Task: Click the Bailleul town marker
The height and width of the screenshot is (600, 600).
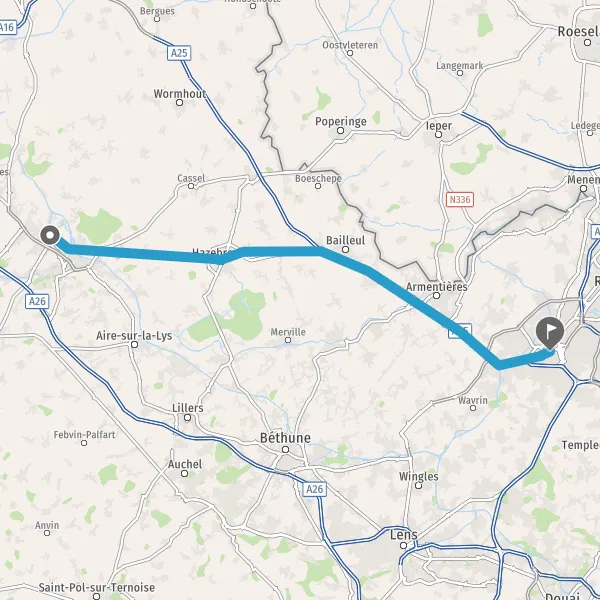Action: [346, 249]
